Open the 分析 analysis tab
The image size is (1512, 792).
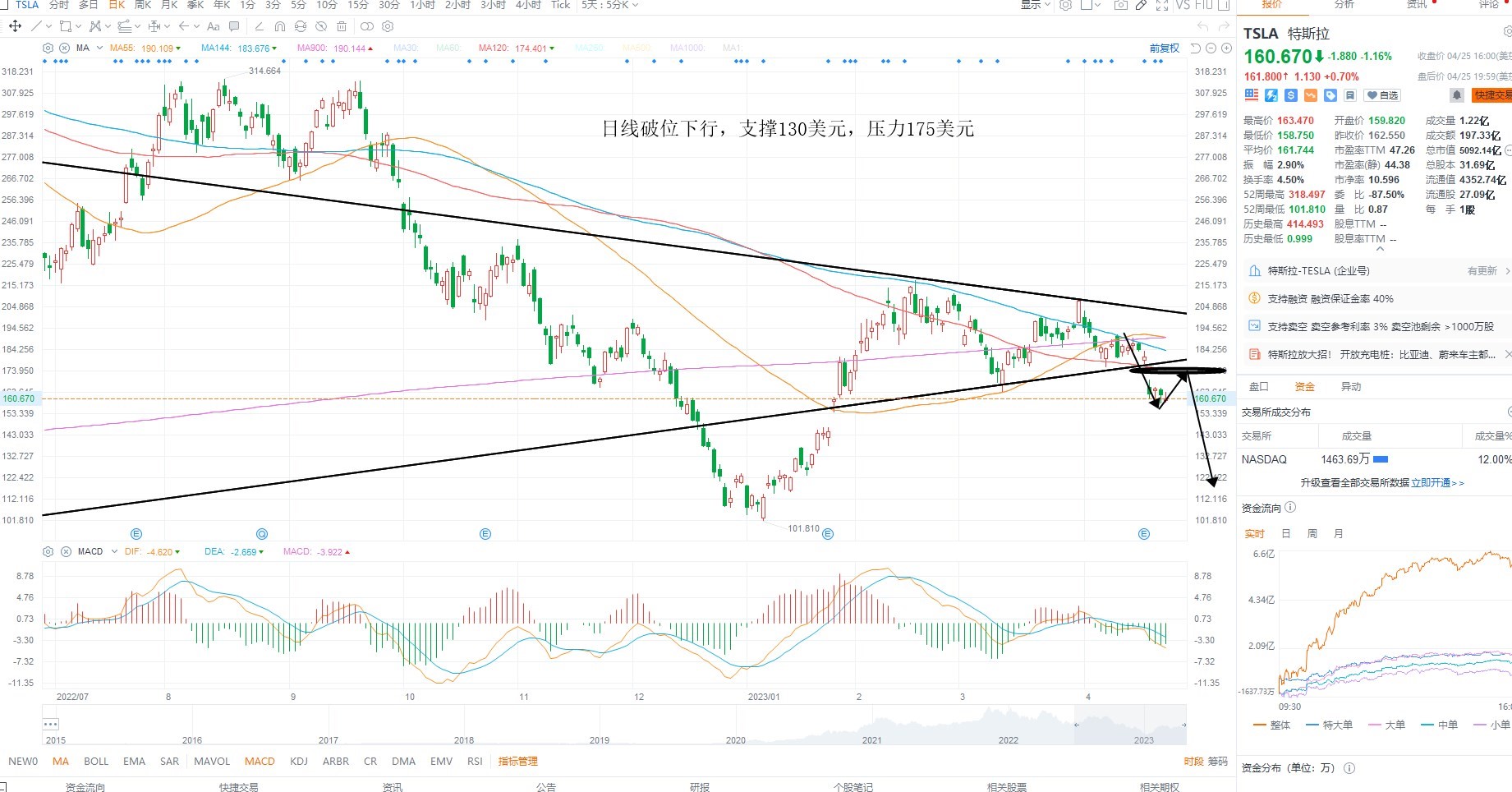[1344, 4]
